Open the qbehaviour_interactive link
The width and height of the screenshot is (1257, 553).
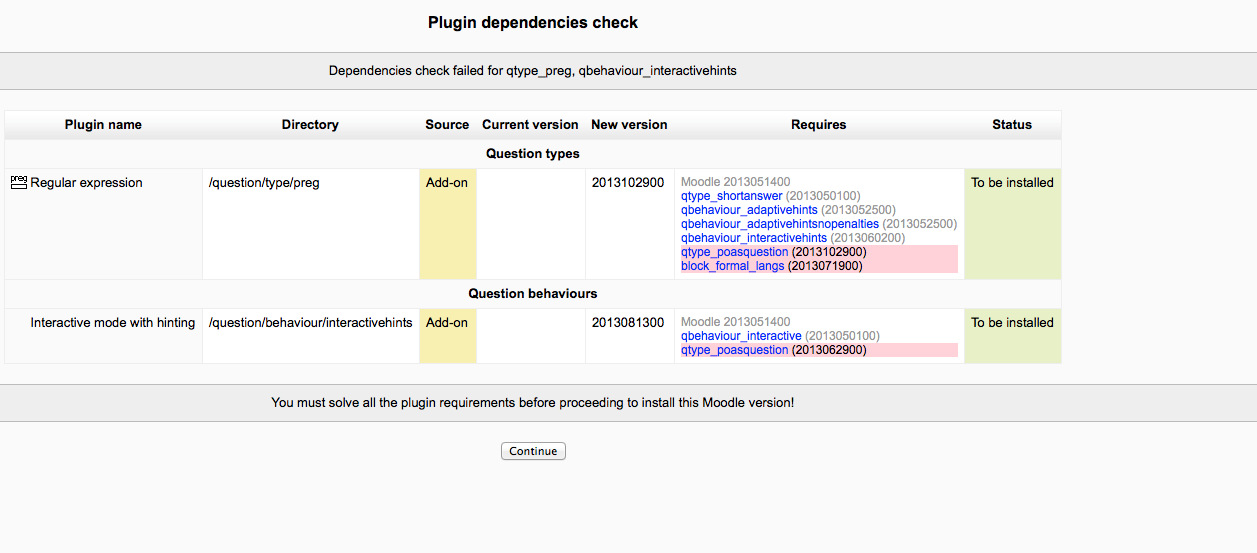[741, 336]
